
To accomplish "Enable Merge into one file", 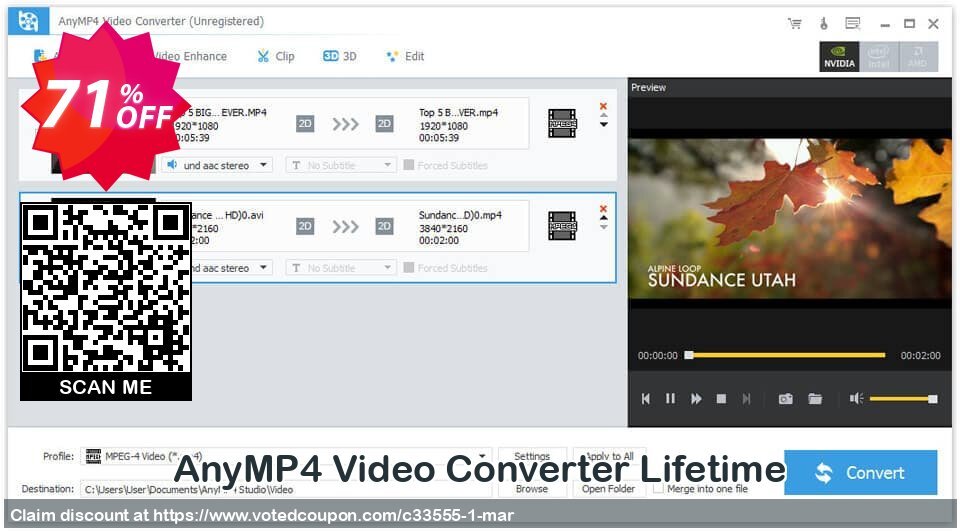I will [658, 489].
